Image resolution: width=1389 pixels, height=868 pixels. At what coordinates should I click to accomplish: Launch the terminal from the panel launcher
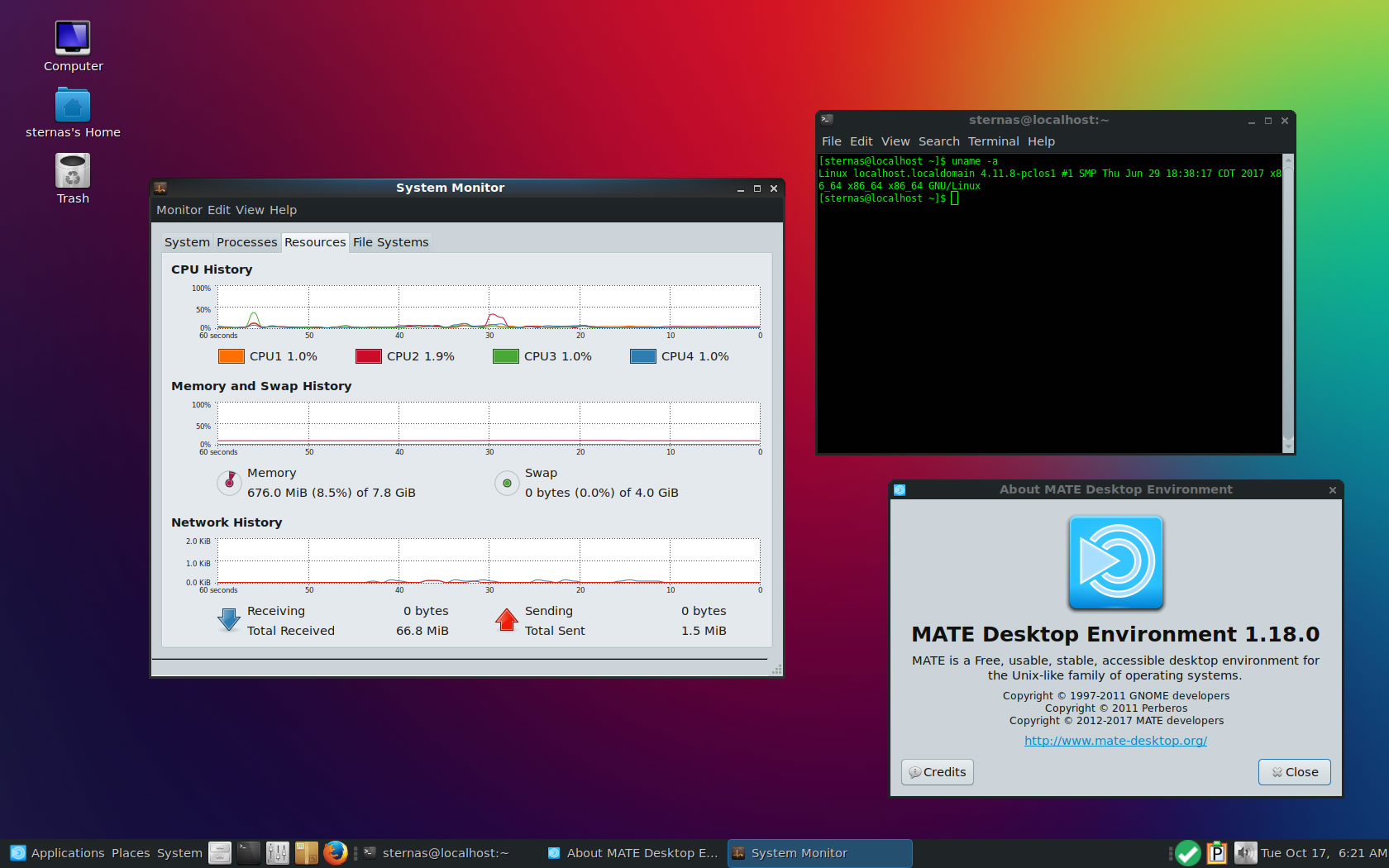point(249,853)
